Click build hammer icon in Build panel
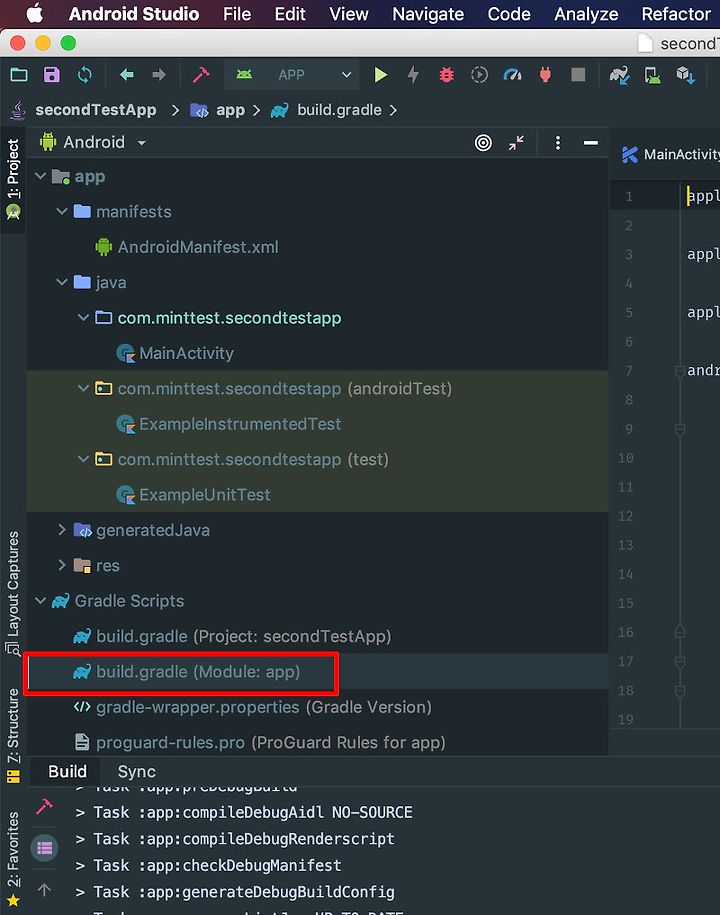This screenshot has width=720, height=915. (x=44, y=806)
